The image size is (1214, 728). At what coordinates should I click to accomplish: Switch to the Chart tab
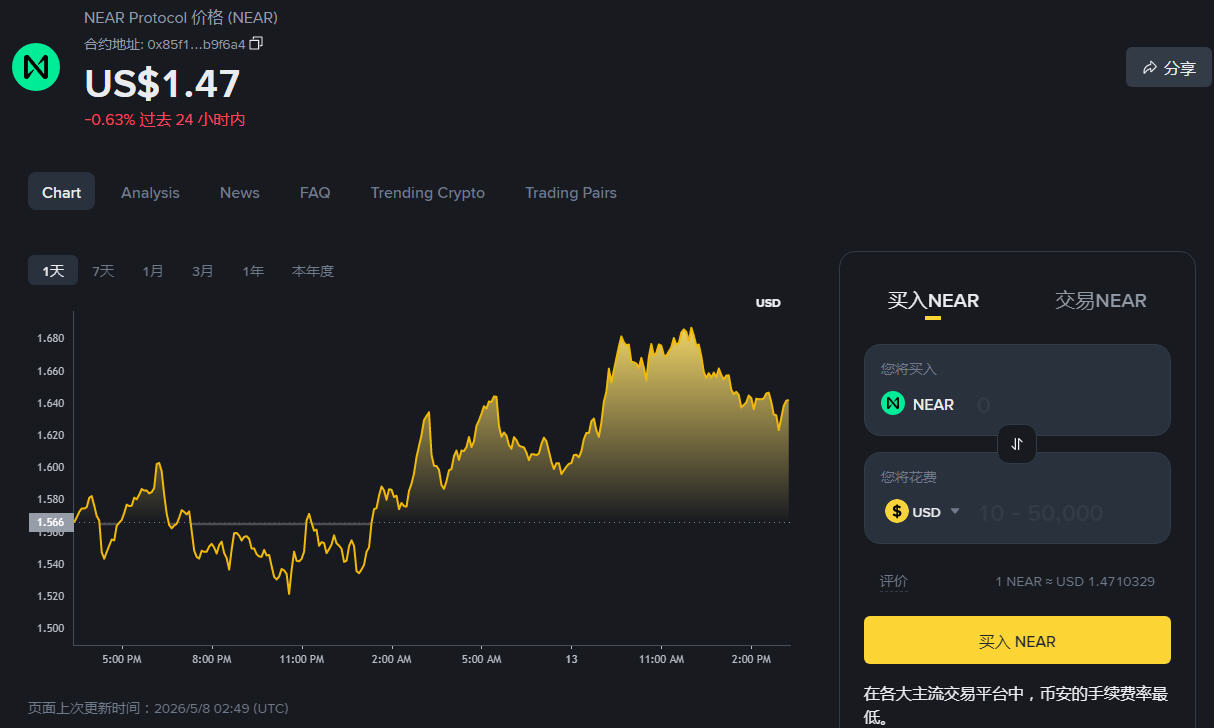[61, 192]
